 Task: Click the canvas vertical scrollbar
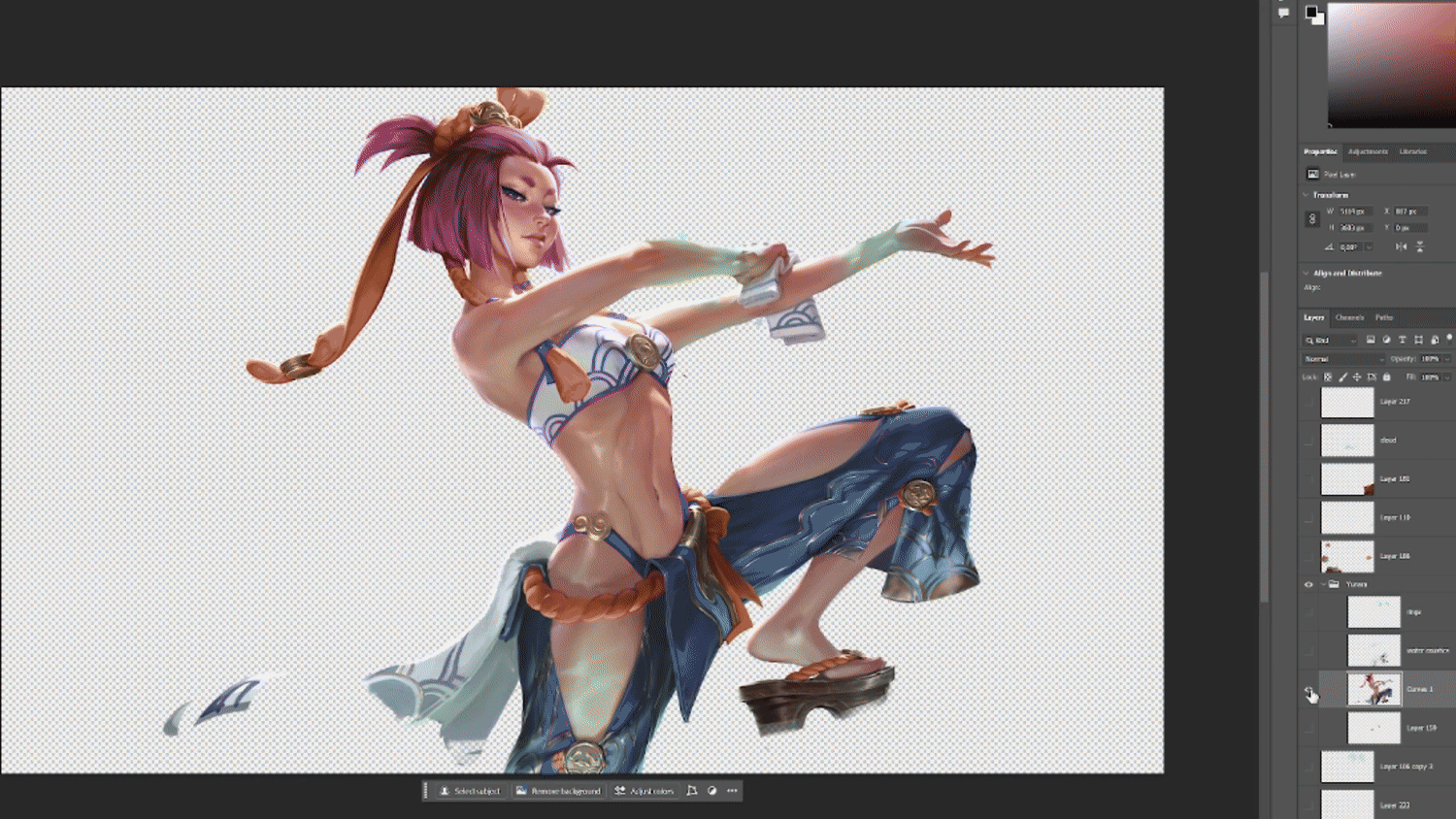pyautogui.click(x=1264, y=437)
